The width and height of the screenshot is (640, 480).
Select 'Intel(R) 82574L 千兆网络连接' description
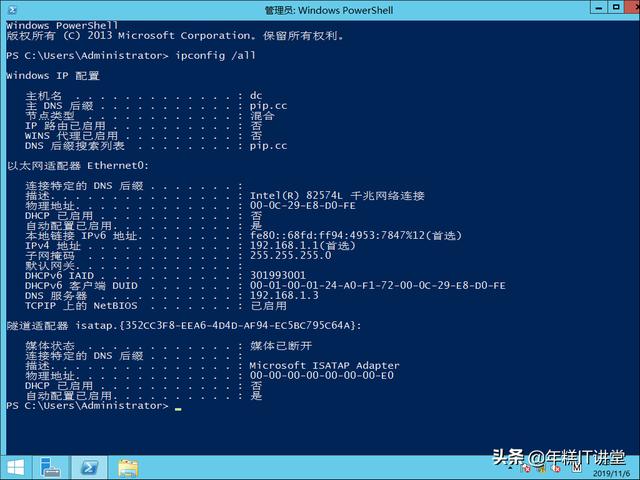(x=337, y=196)
